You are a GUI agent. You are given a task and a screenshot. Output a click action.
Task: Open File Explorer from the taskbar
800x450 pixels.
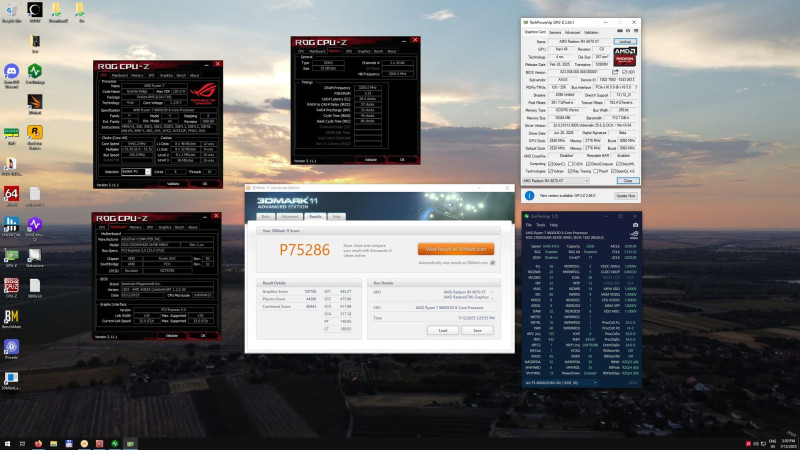[x=54, y=444]
